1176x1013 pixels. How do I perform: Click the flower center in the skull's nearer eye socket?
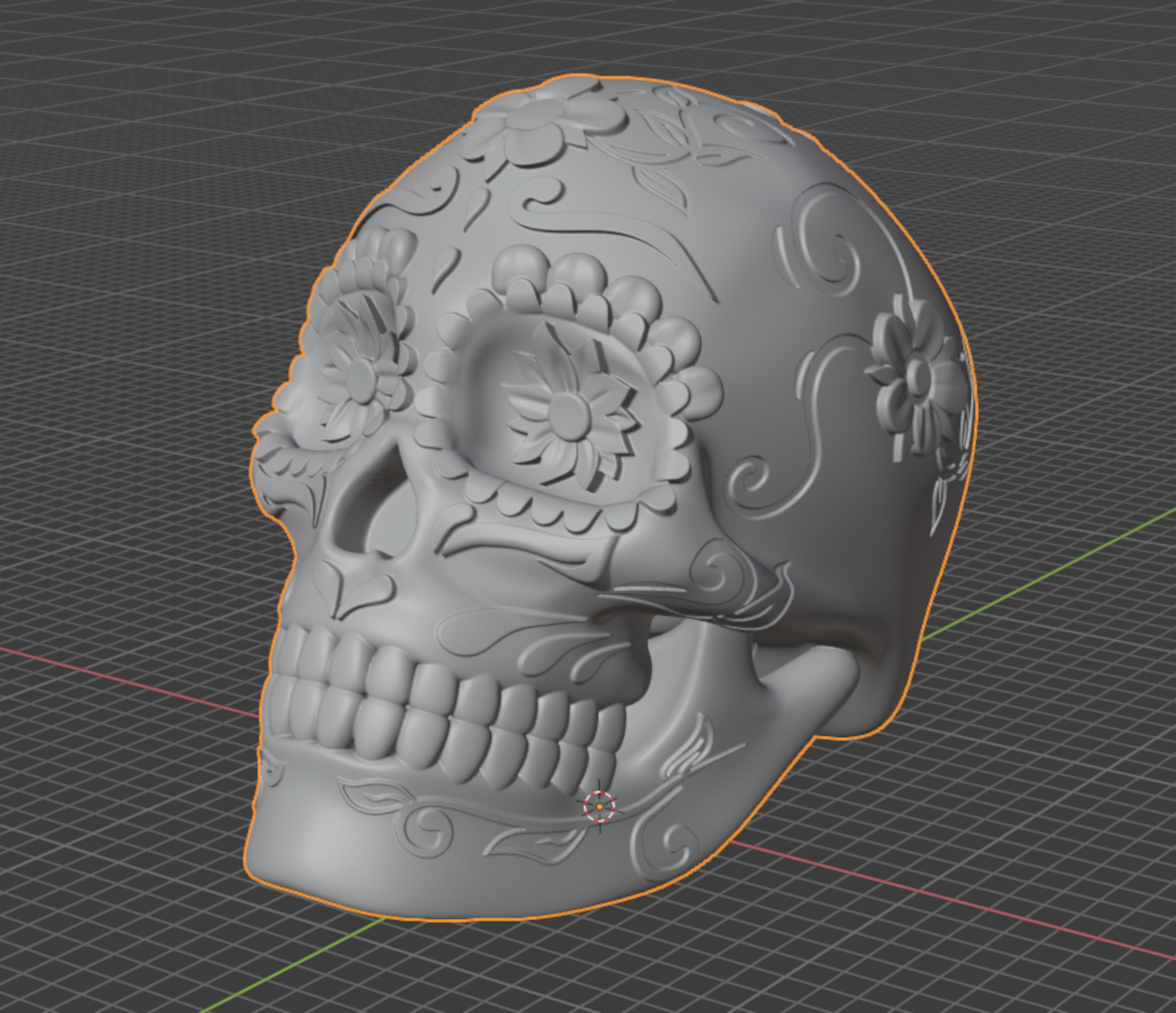pyautogui.click(x=570, y=415)
